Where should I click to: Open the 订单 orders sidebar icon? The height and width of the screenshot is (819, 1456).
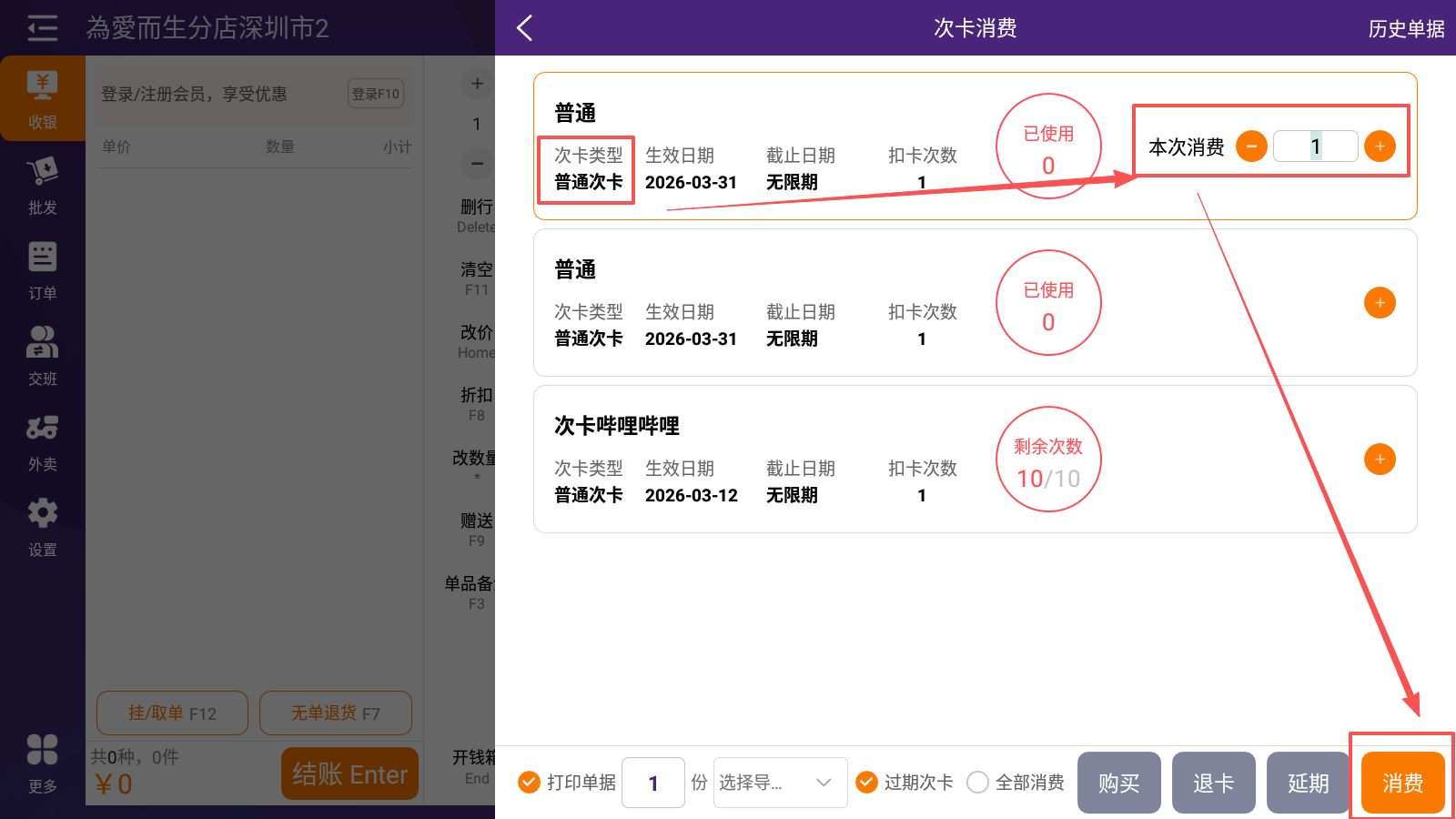click(42, 270)
